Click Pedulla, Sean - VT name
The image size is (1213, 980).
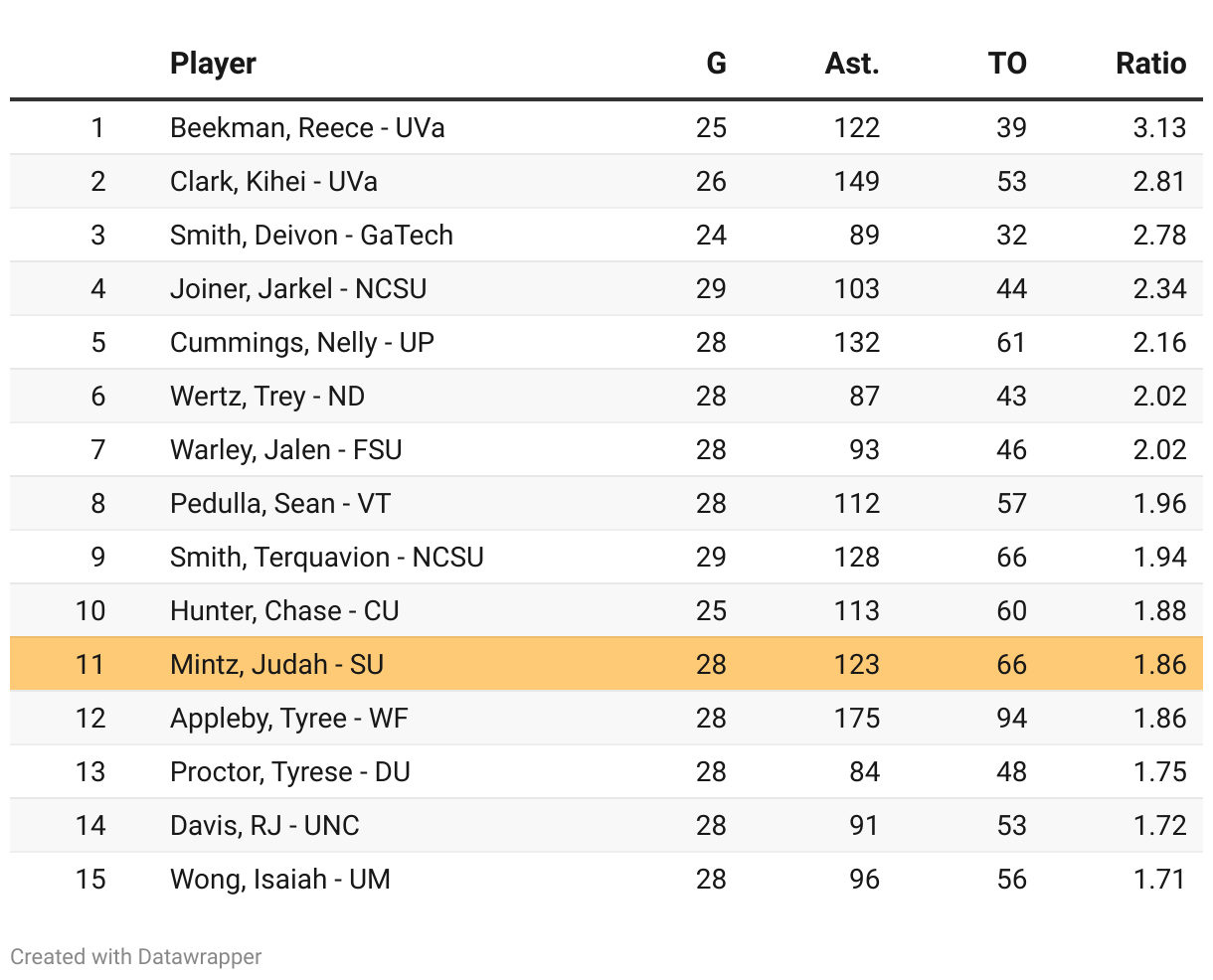click(x=280, y=504)
